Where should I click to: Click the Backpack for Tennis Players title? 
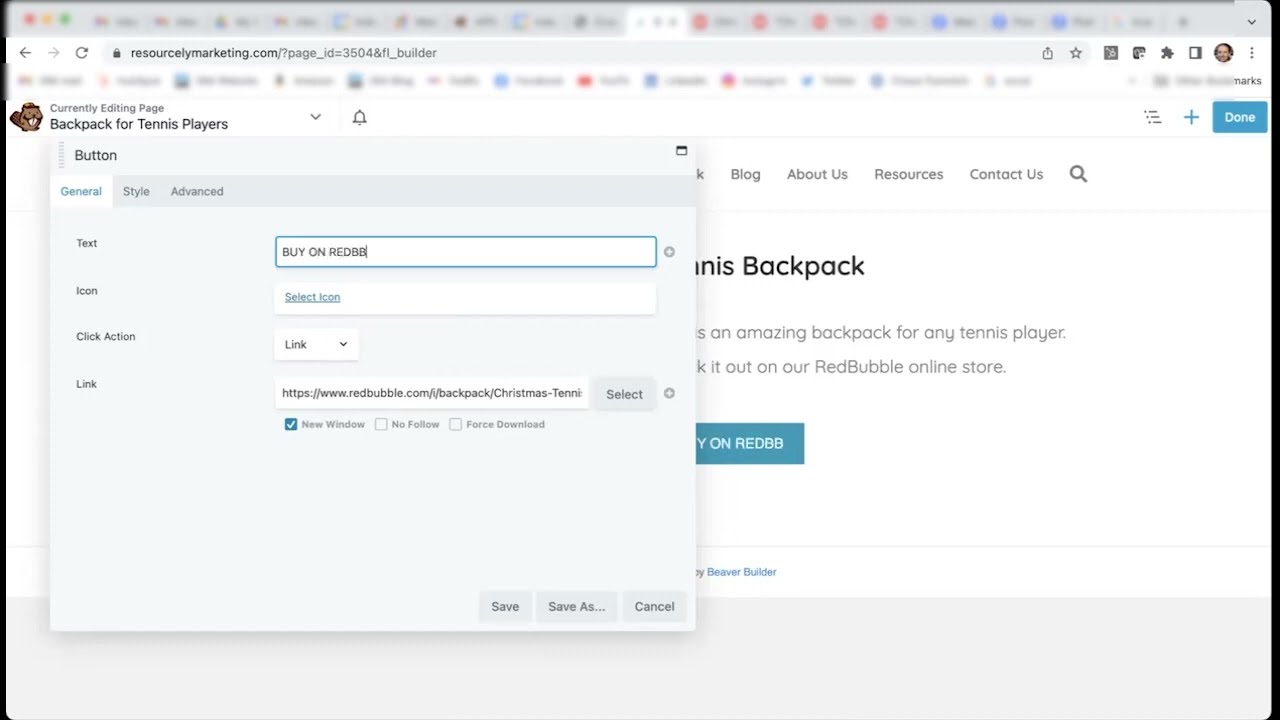[x=139, y=124]
